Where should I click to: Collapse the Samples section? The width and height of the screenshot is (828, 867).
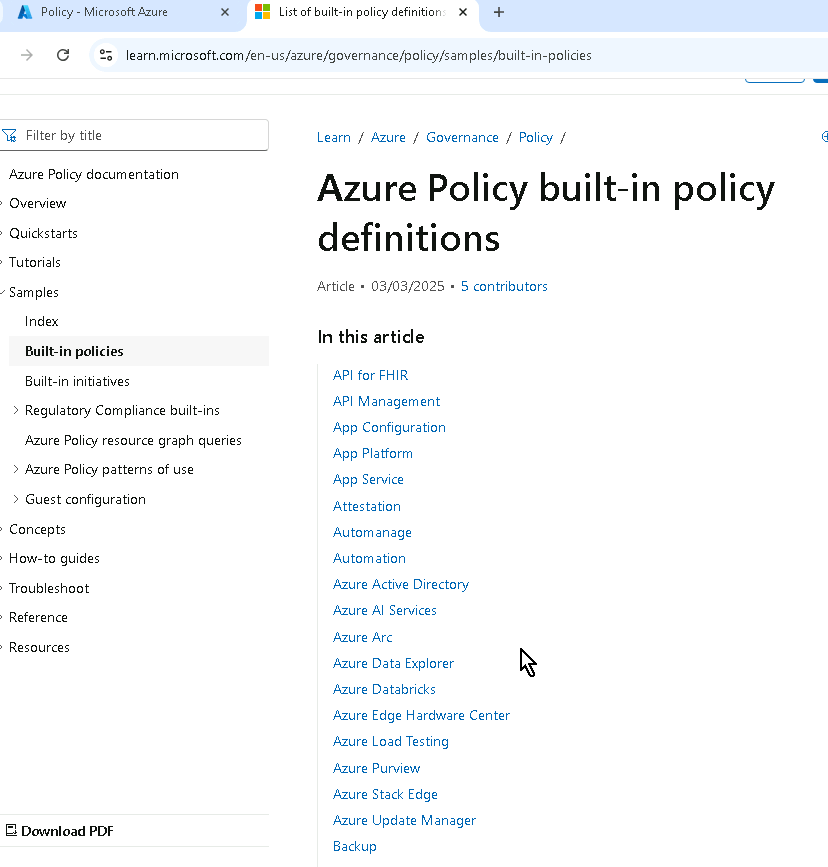click(34, 293)
